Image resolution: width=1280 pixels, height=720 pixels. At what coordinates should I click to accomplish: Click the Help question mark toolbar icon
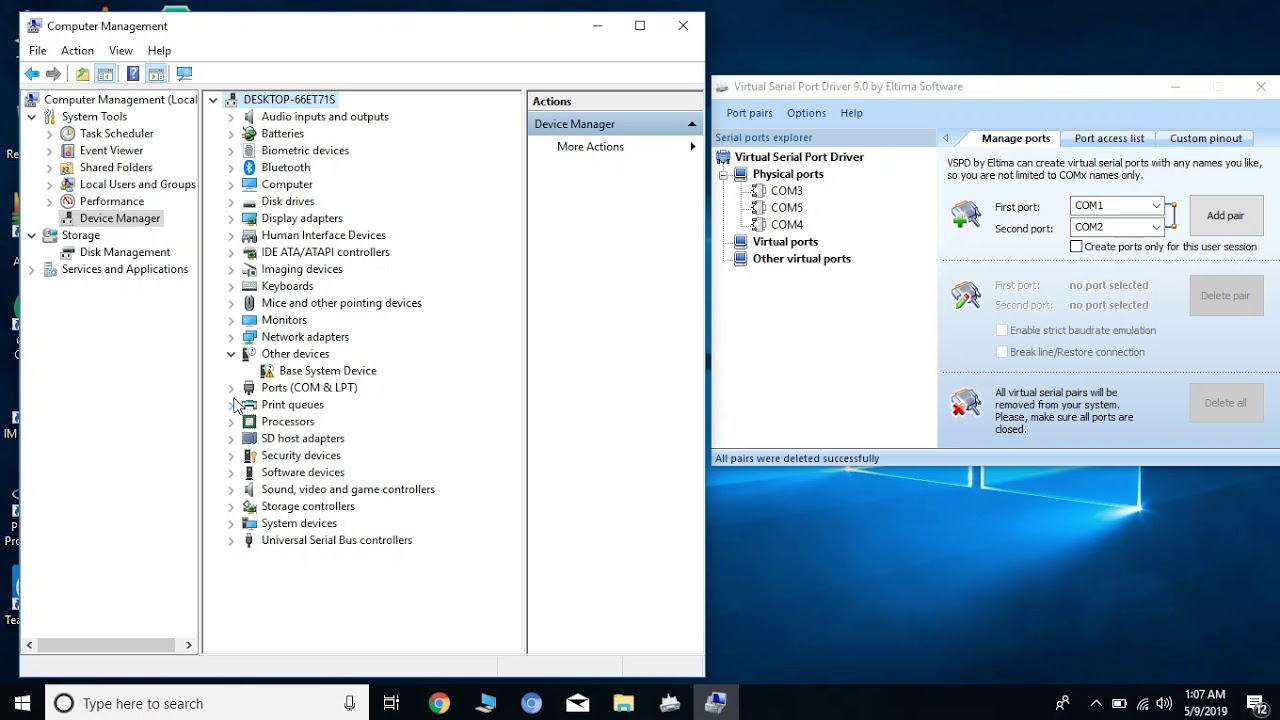coord(133,74)
